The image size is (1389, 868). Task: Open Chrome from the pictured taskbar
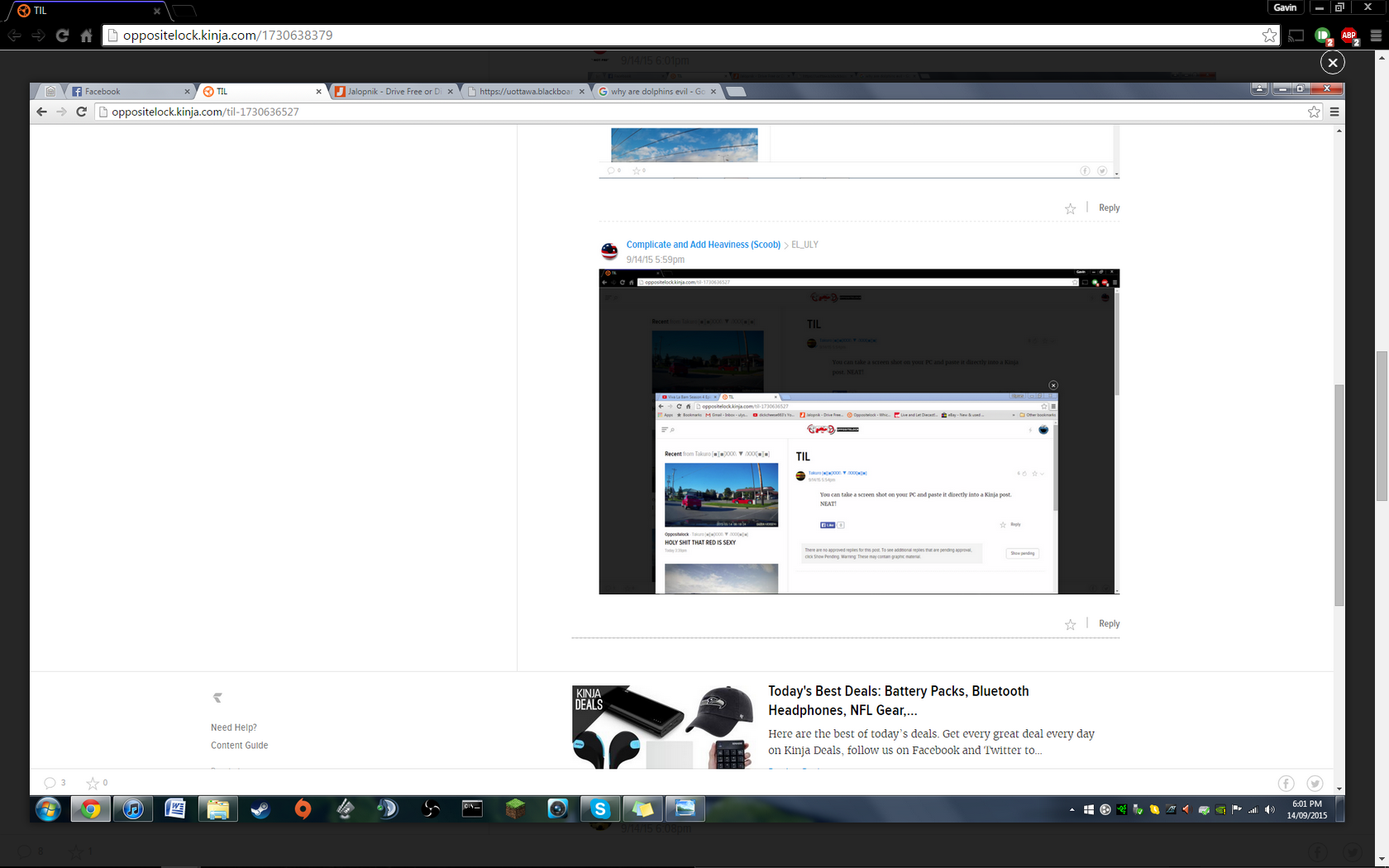tap(90, 809)
